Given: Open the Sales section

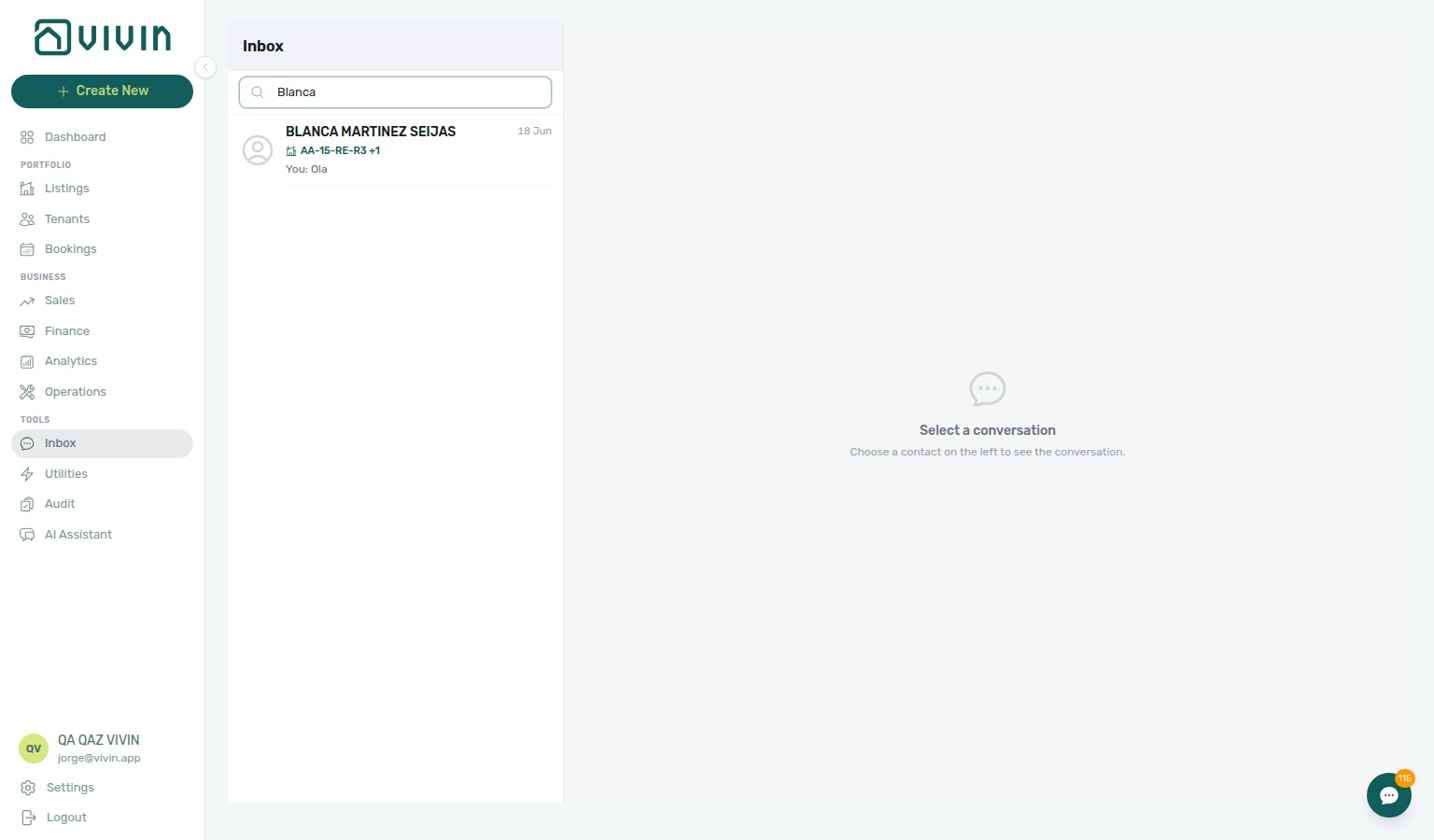Looking at the screenshot, I should pyautogui.click(x=102, y=301).
